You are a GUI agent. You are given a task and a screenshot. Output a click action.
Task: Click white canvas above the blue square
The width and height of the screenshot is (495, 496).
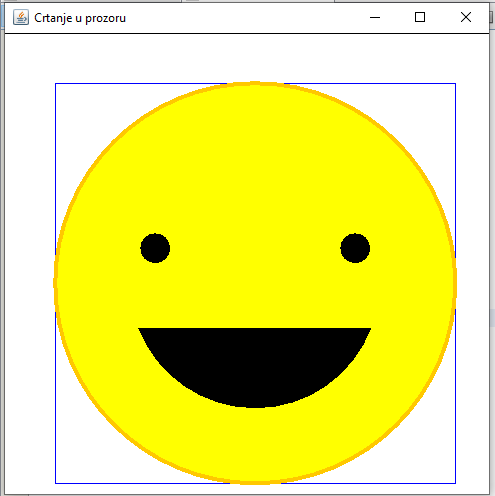pos(247,57)
